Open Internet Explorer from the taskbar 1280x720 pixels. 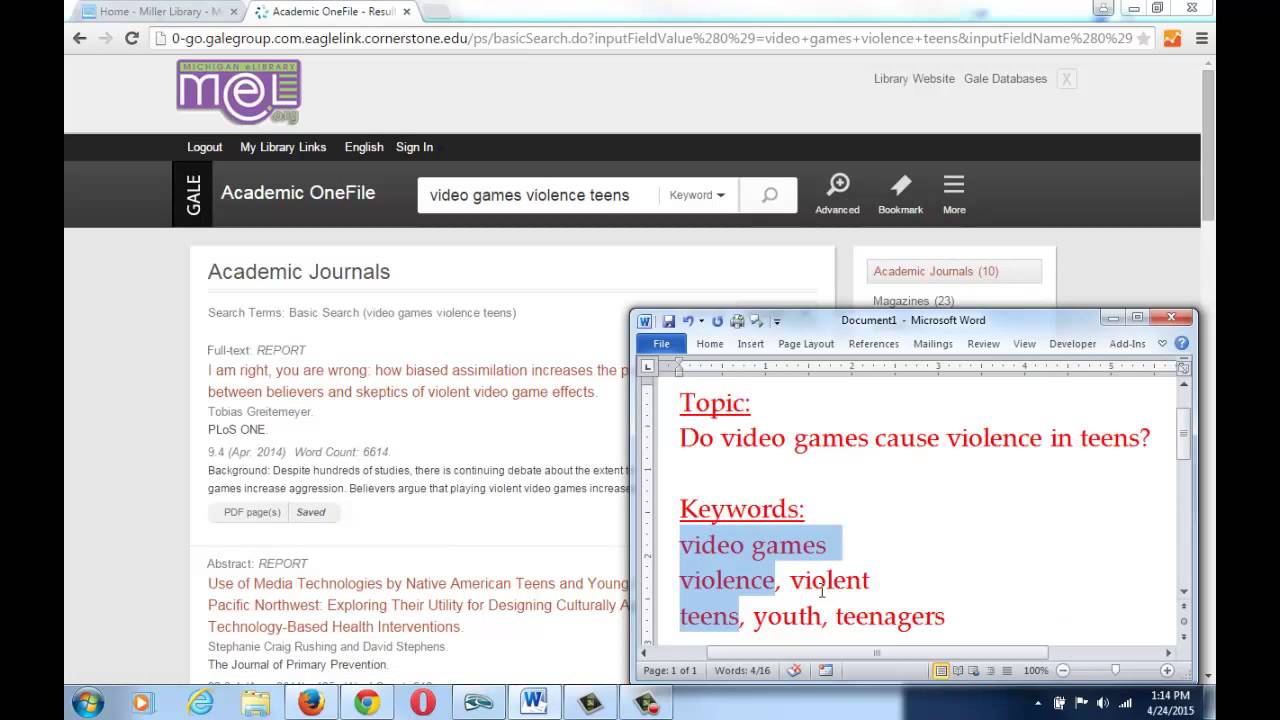200,702
